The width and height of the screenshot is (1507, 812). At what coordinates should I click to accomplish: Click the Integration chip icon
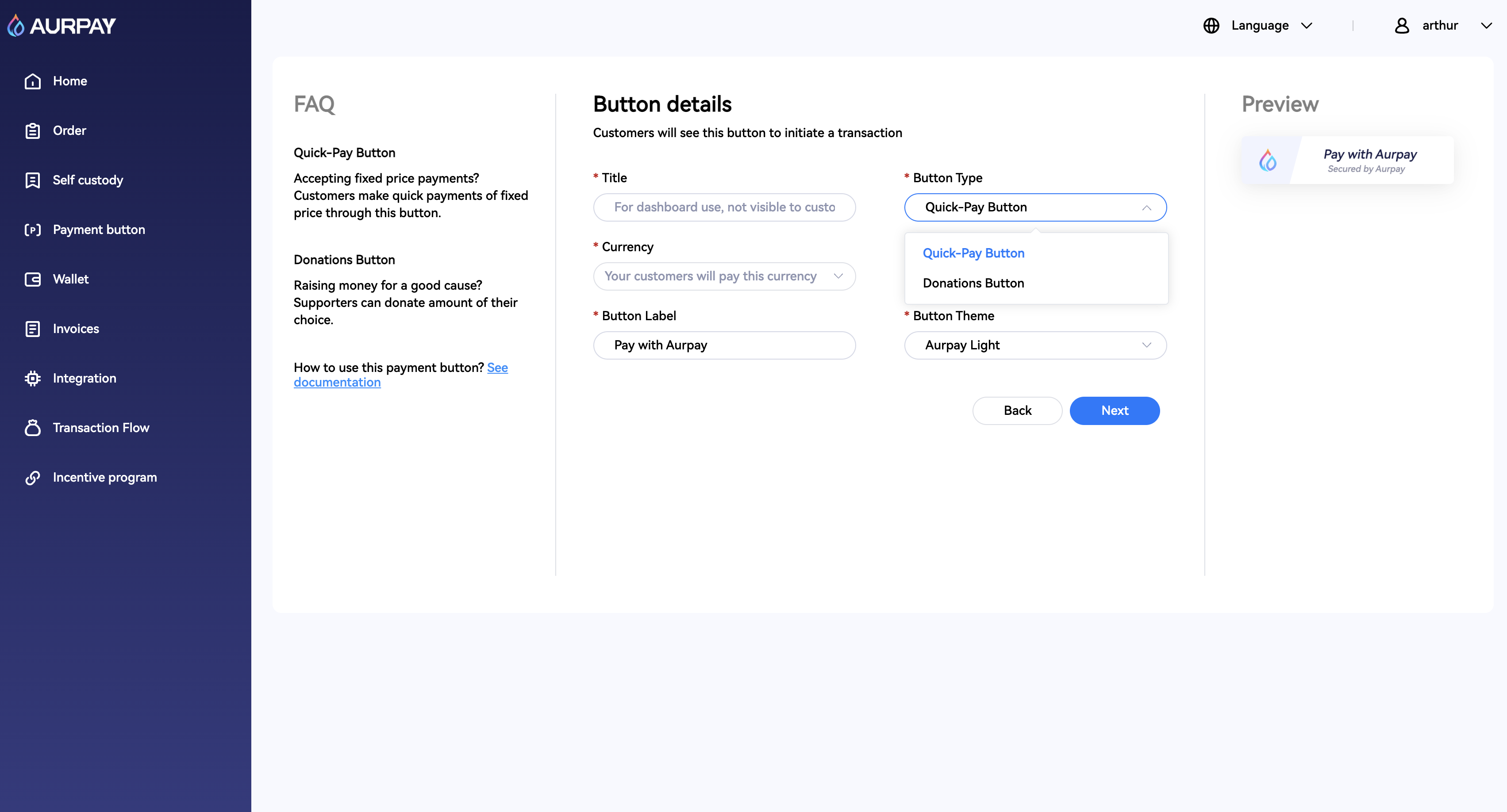coord(33,378)
